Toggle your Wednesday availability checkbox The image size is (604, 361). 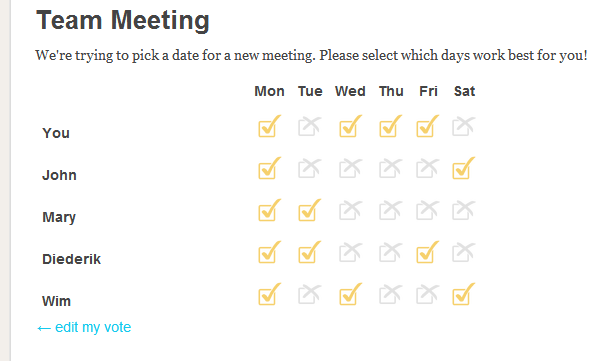(x=351, y=126)
